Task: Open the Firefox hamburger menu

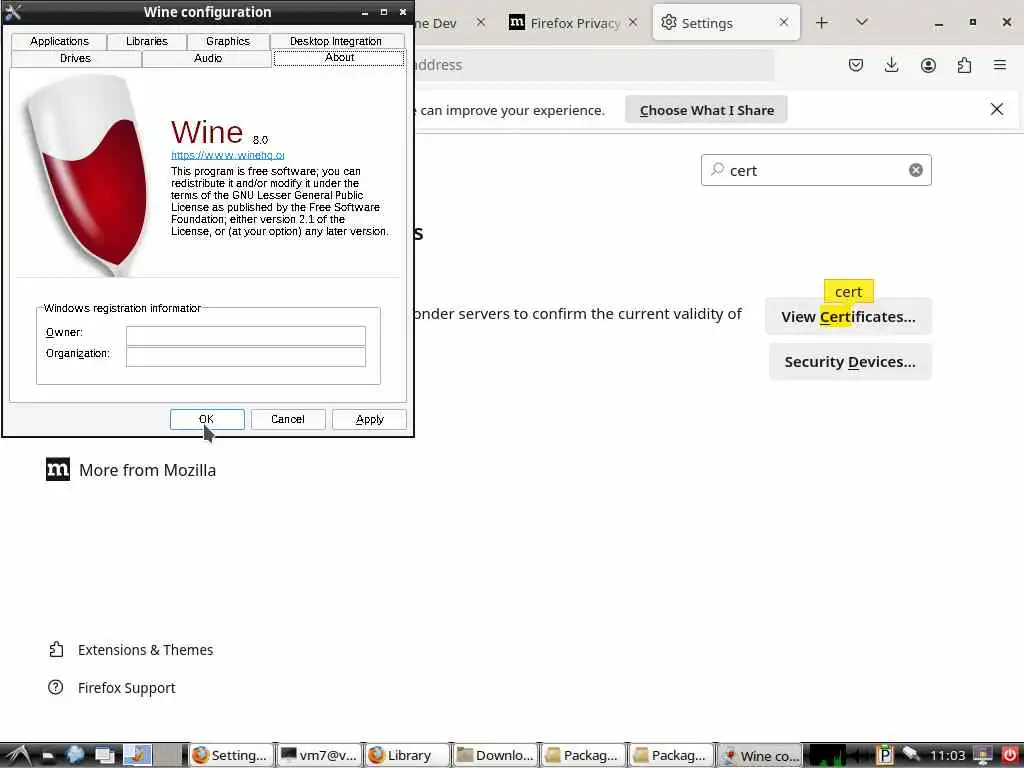Action: point(1000,65)
